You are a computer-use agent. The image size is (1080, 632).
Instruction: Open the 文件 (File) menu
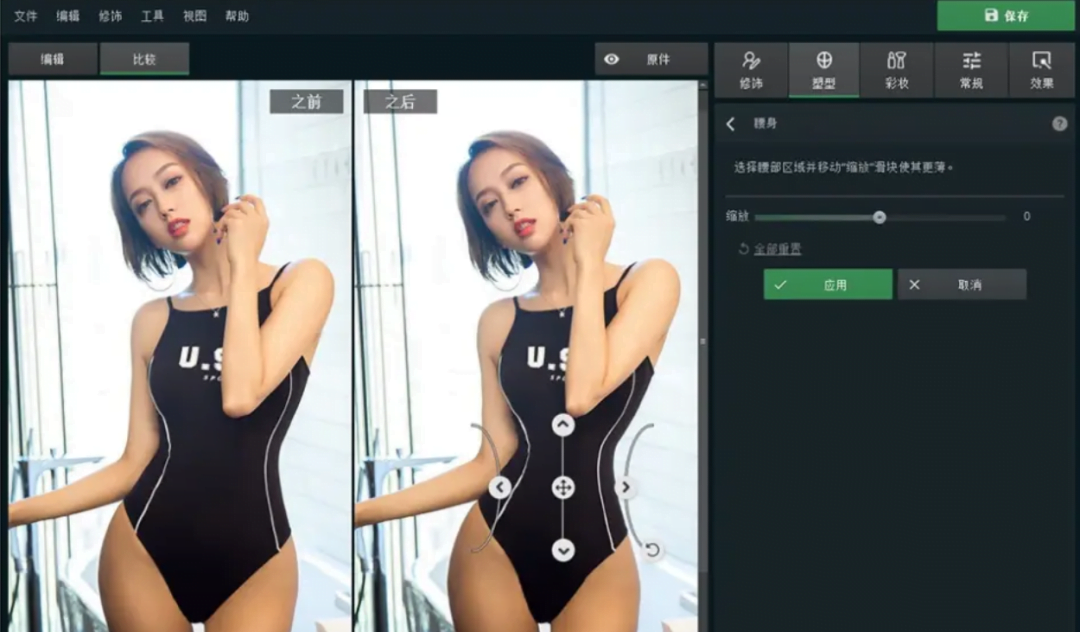click(25, 16)
